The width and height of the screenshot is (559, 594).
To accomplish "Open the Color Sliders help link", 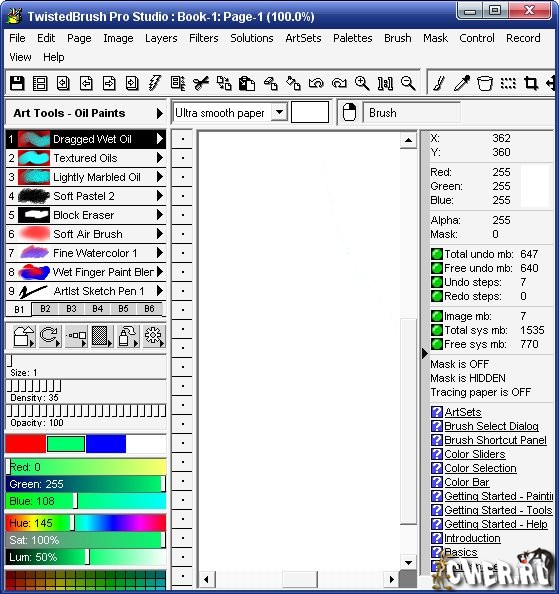I will (x=475, y=454).
